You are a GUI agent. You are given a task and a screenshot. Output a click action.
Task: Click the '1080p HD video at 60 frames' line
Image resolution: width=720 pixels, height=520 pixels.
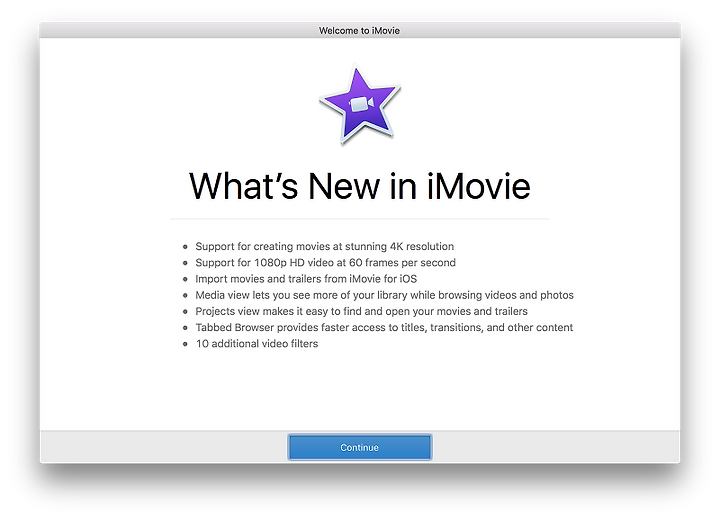326,263
